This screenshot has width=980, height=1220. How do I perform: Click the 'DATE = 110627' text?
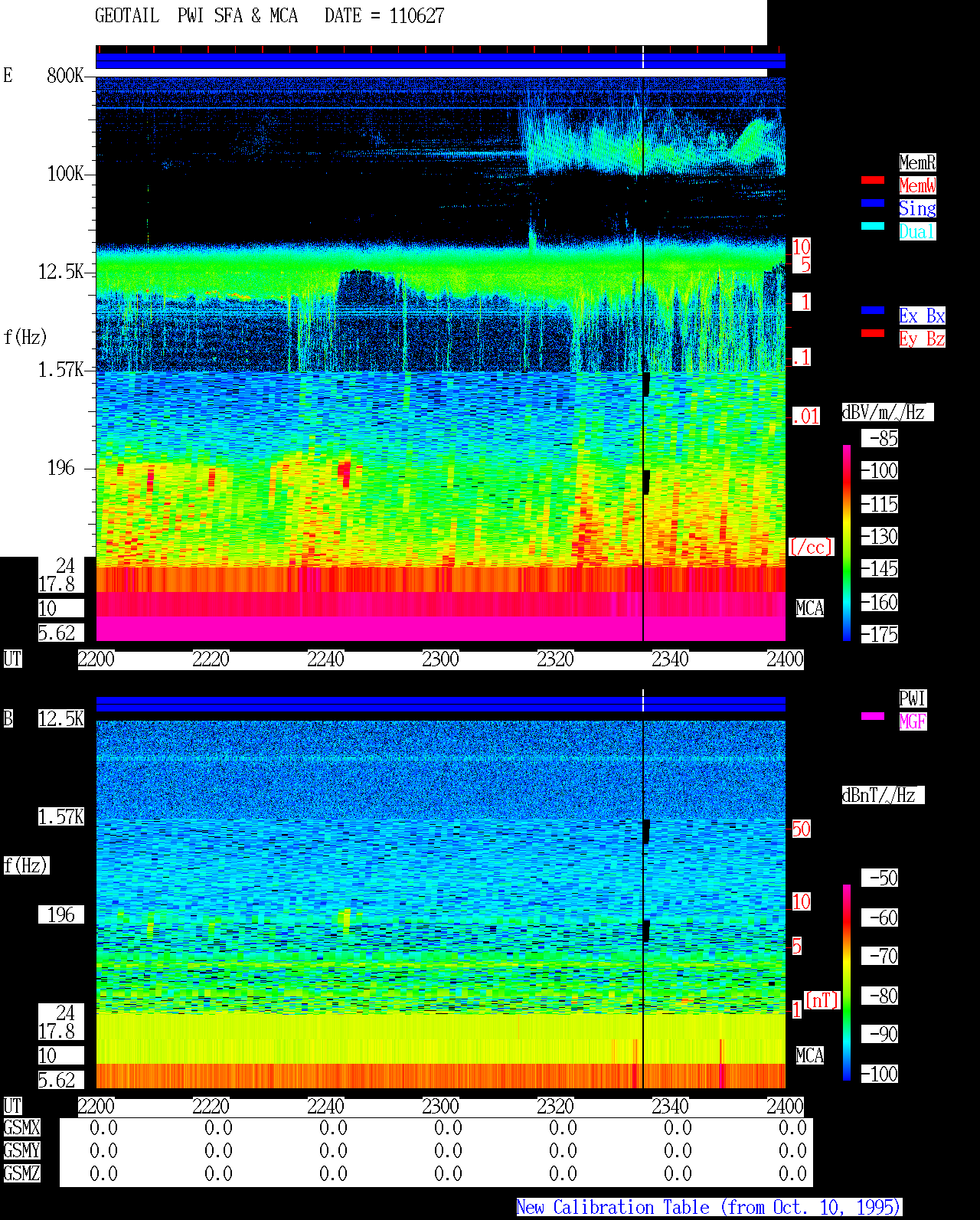[384, 16]
